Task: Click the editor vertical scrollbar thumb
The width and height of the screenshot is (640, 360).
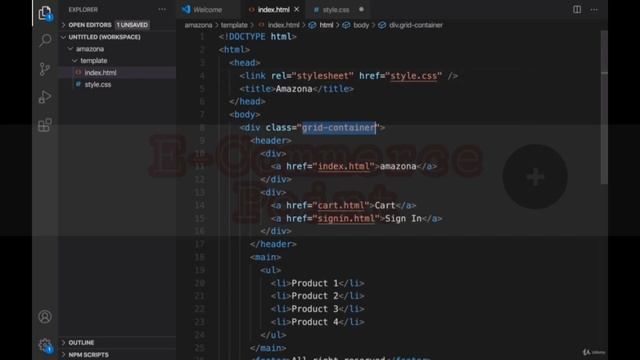Action: 604,107
